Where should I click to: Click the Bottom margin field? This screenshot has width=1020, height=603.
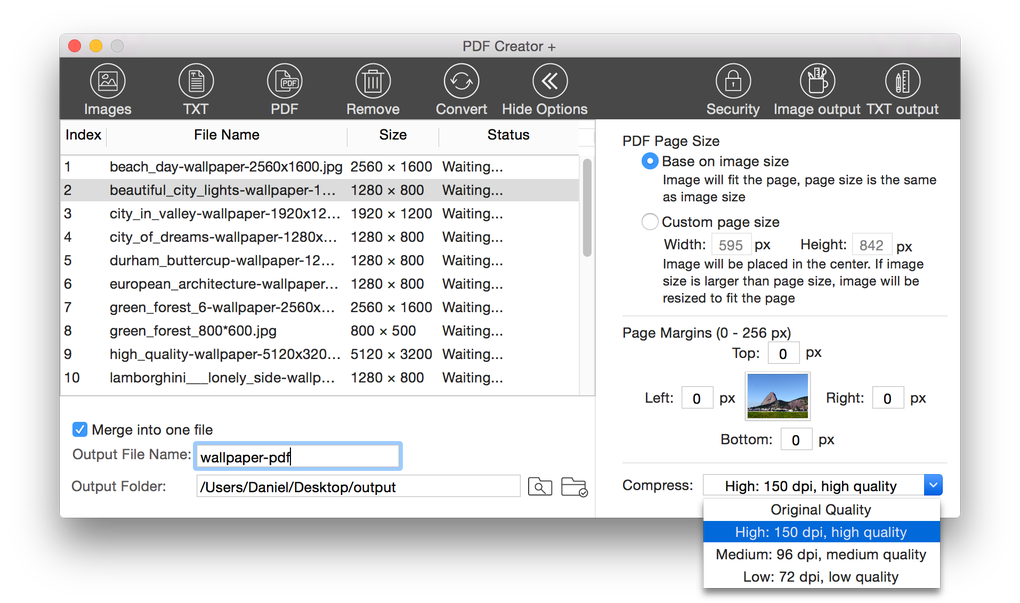796,440
